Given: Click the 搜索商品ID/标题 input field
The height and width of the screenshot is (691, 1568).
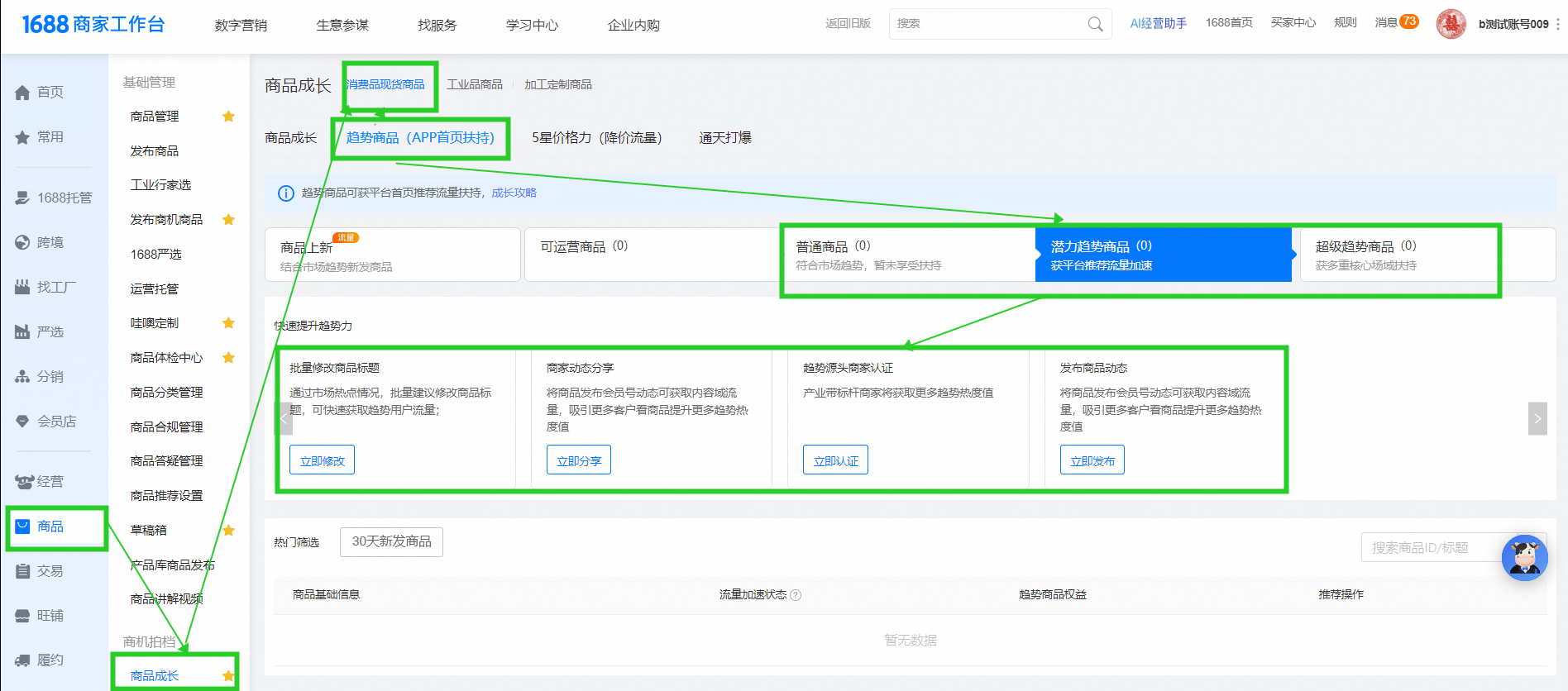Looking at the screenshot, I should [x=1431, y=547].
